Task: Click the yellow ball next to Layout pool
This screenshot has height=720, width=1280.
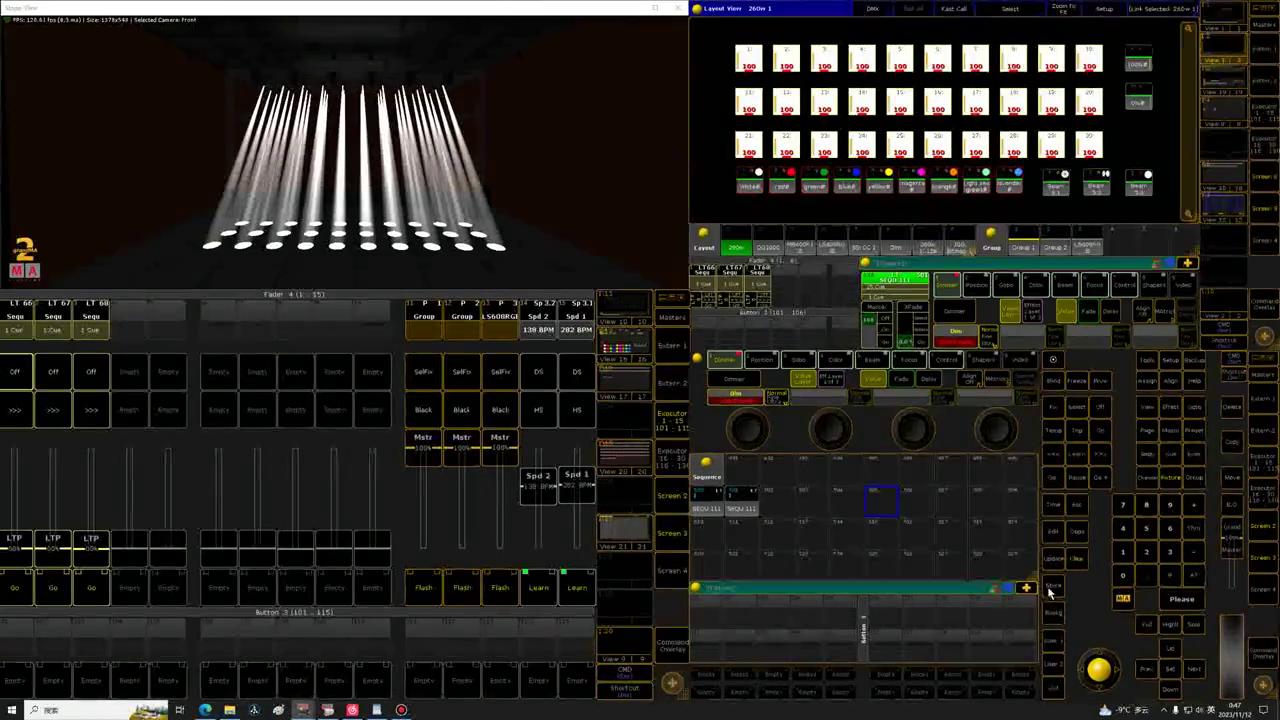Action: click(704, 233)
